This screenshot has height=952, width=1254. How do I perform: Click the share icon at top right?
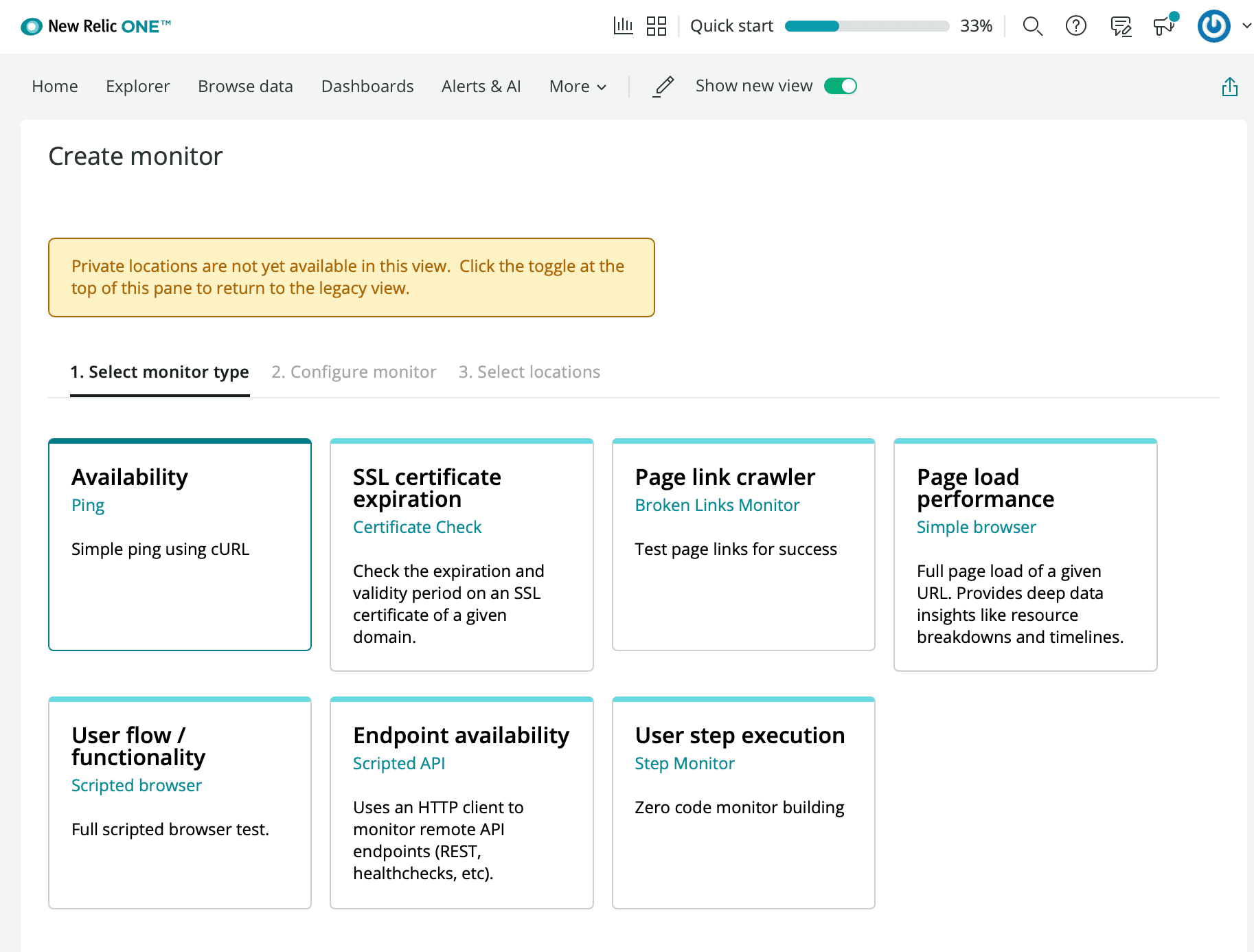tap(1229, 87)
